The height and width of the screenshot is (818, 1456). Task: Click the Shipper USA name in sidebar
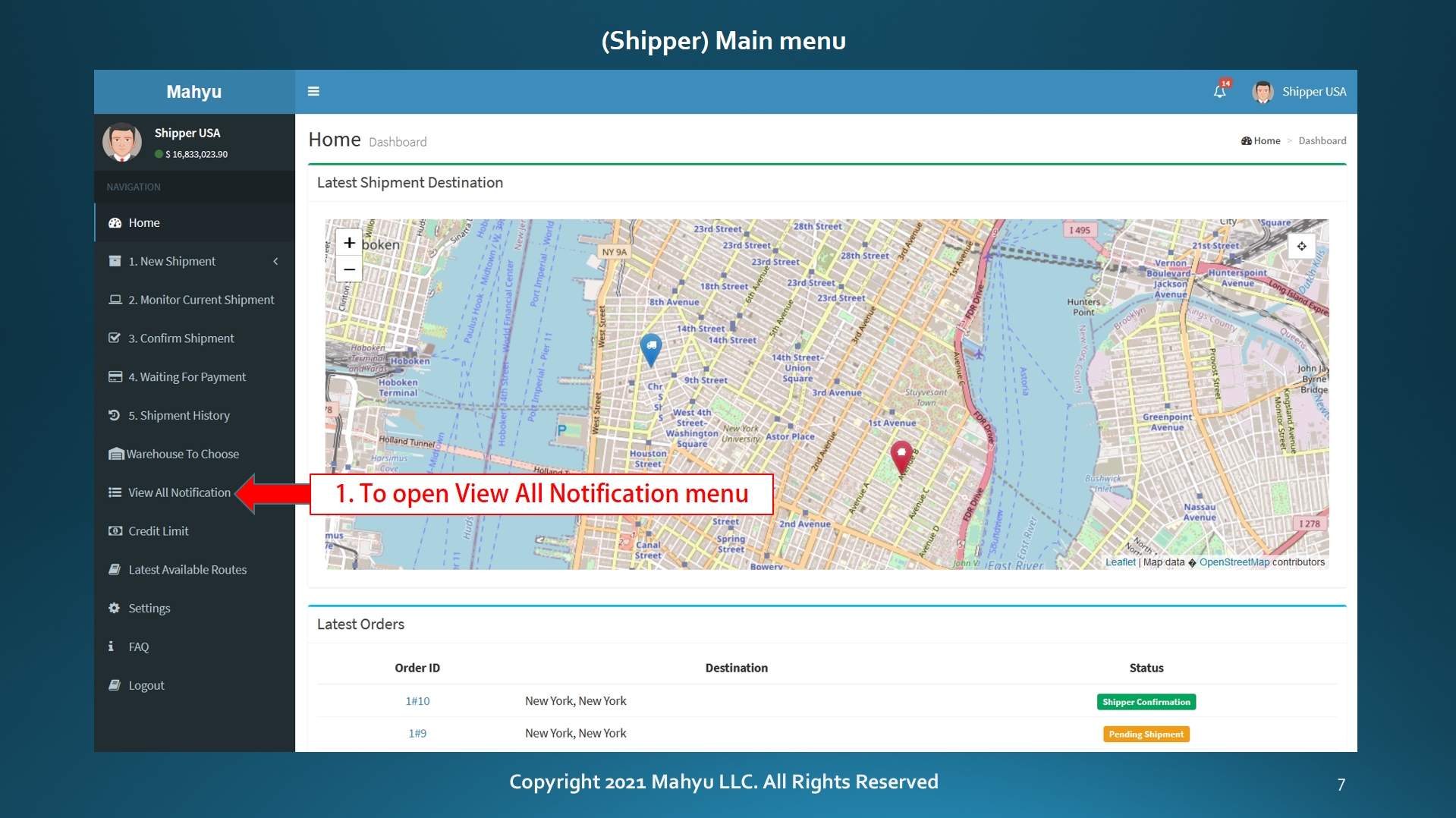coord(187,133)
